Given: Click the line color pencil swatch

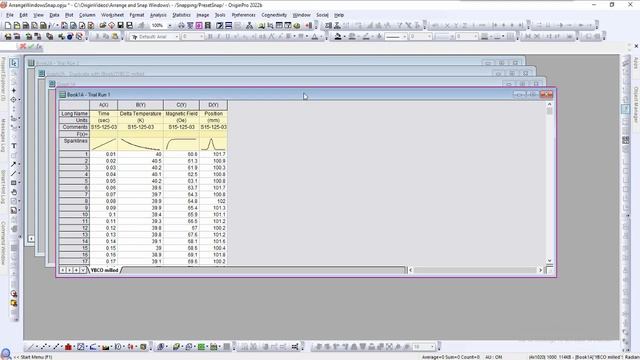Looking at the screenshot, I should click(x=366, y=37).
